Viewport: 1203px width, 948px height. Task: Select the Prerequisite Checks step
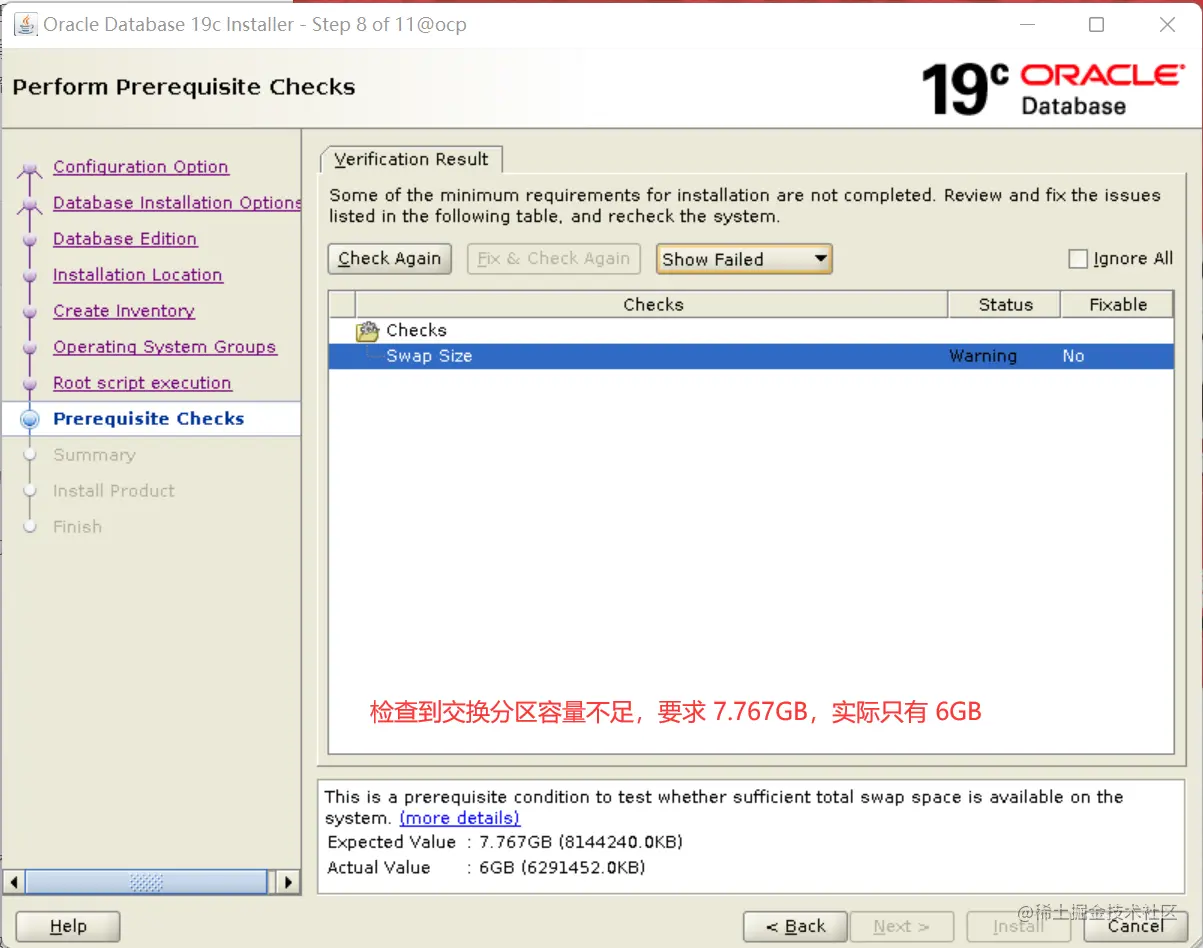coord(149,419)
